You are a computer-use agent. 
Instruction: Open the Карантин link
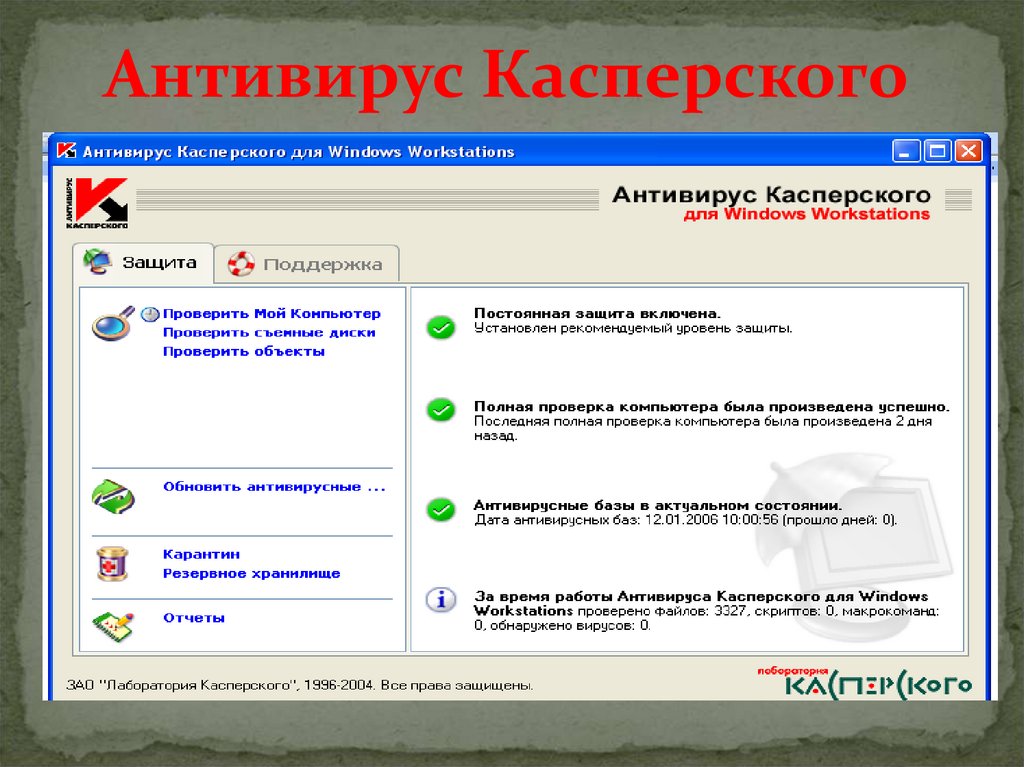click(x=201, y=555)
